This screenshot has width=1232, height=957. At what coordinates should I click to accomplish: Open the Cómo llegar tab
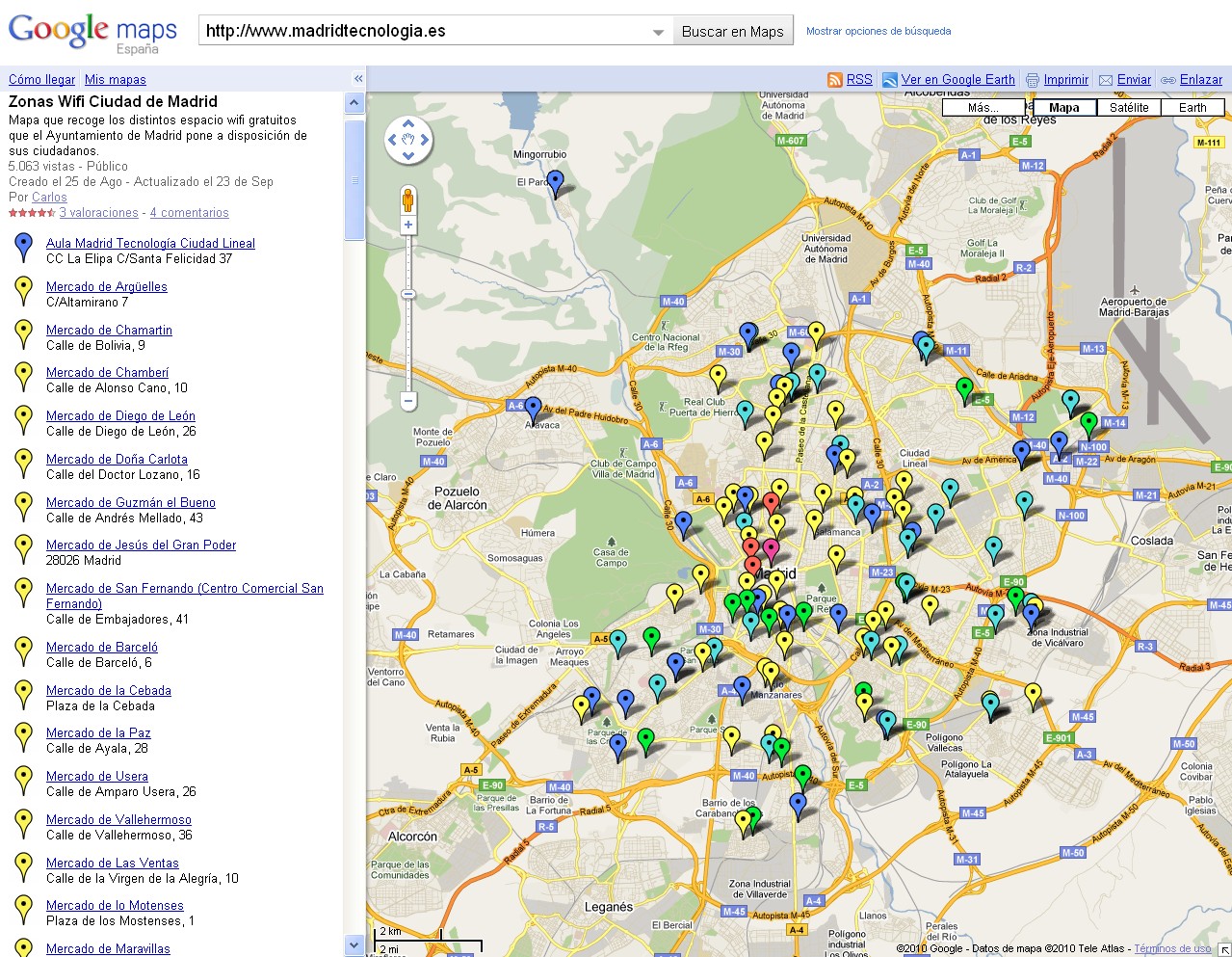[x=41, y=80]
